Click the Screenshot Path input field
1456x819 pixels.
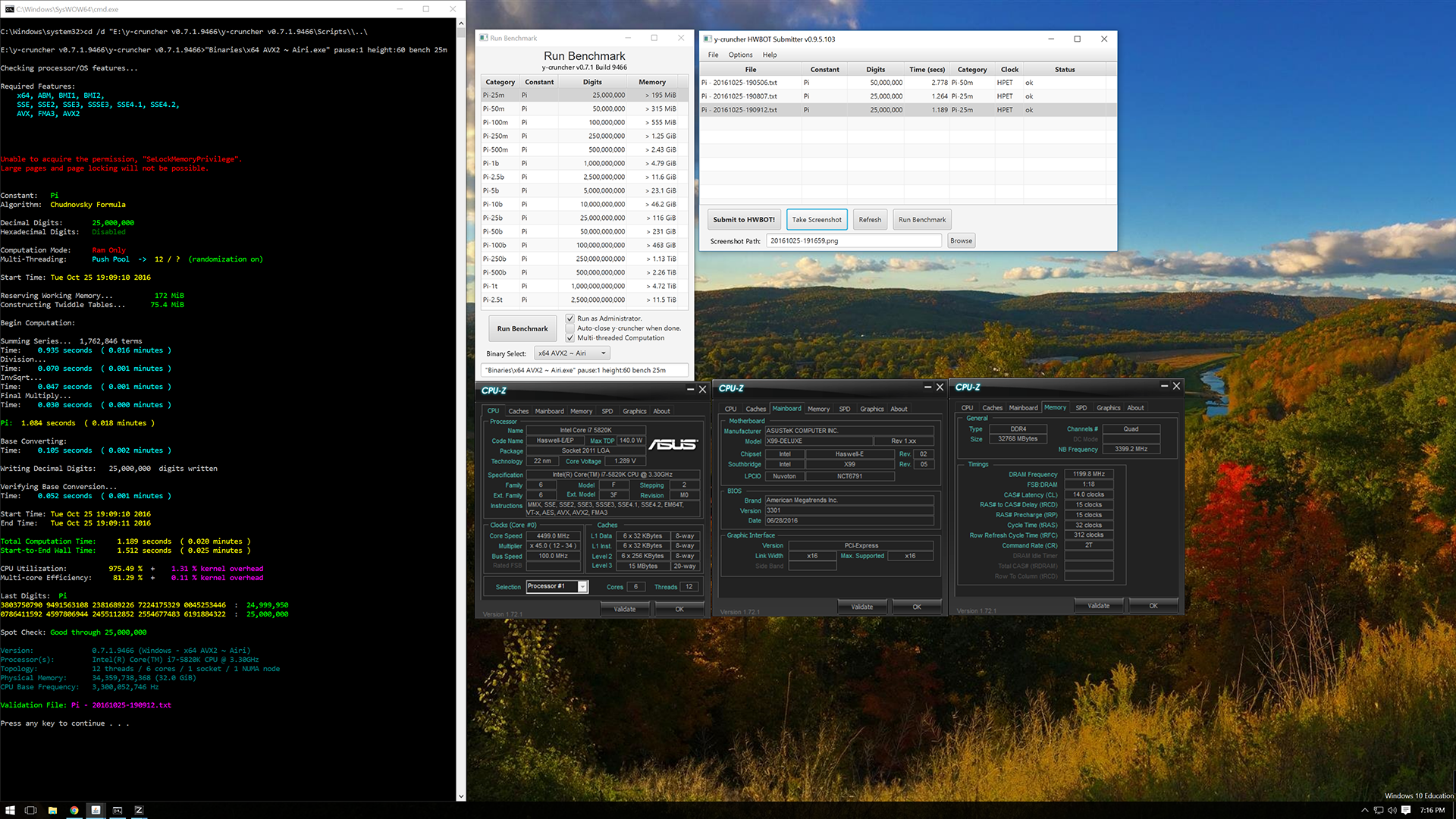tap(854, 241)
